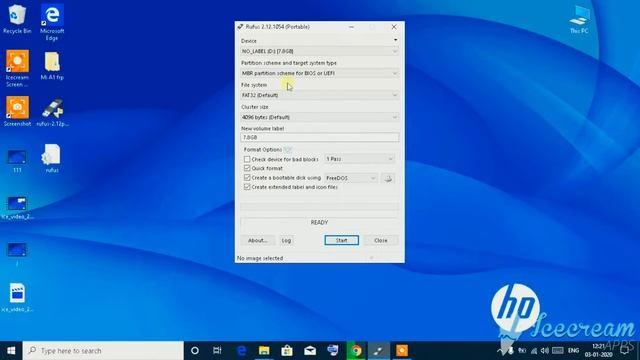Select the Screenshot desktop shortcut icon
The image size is (640, 360).
(17, 111)
